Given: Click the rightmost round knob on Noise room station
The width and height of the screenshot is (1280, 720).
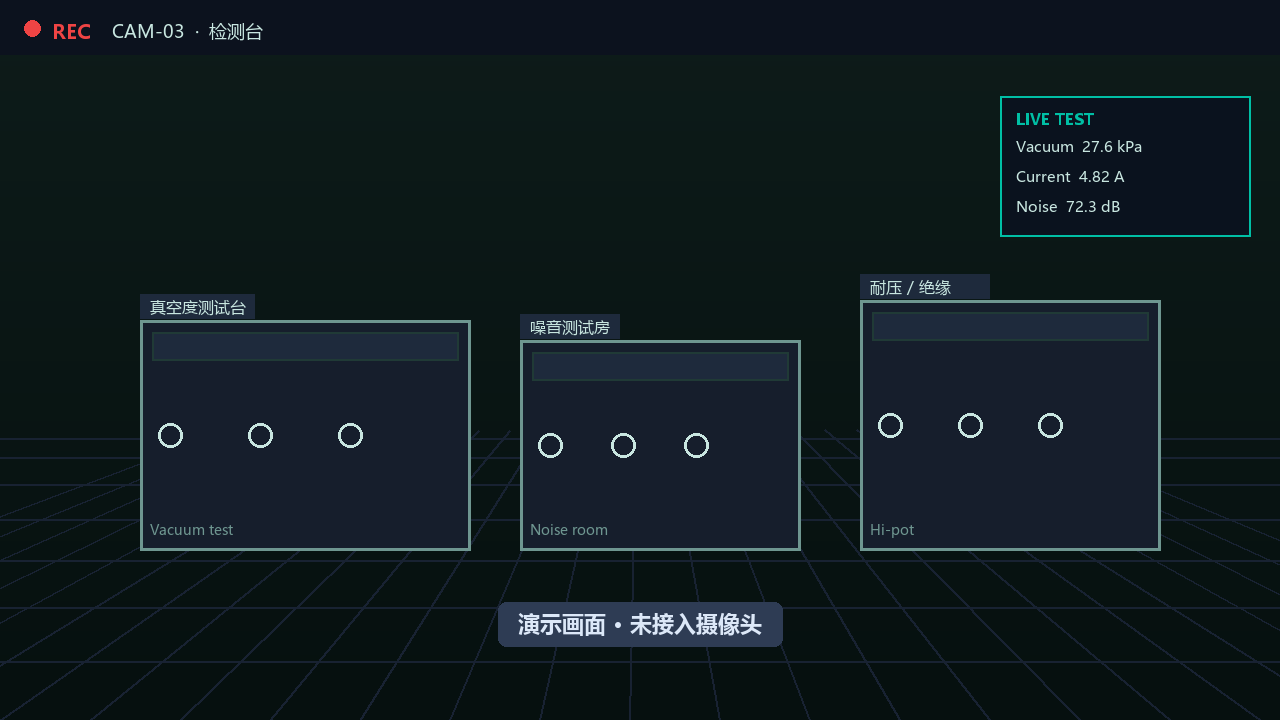Looking at the screenshot, I should pos(696,445).
